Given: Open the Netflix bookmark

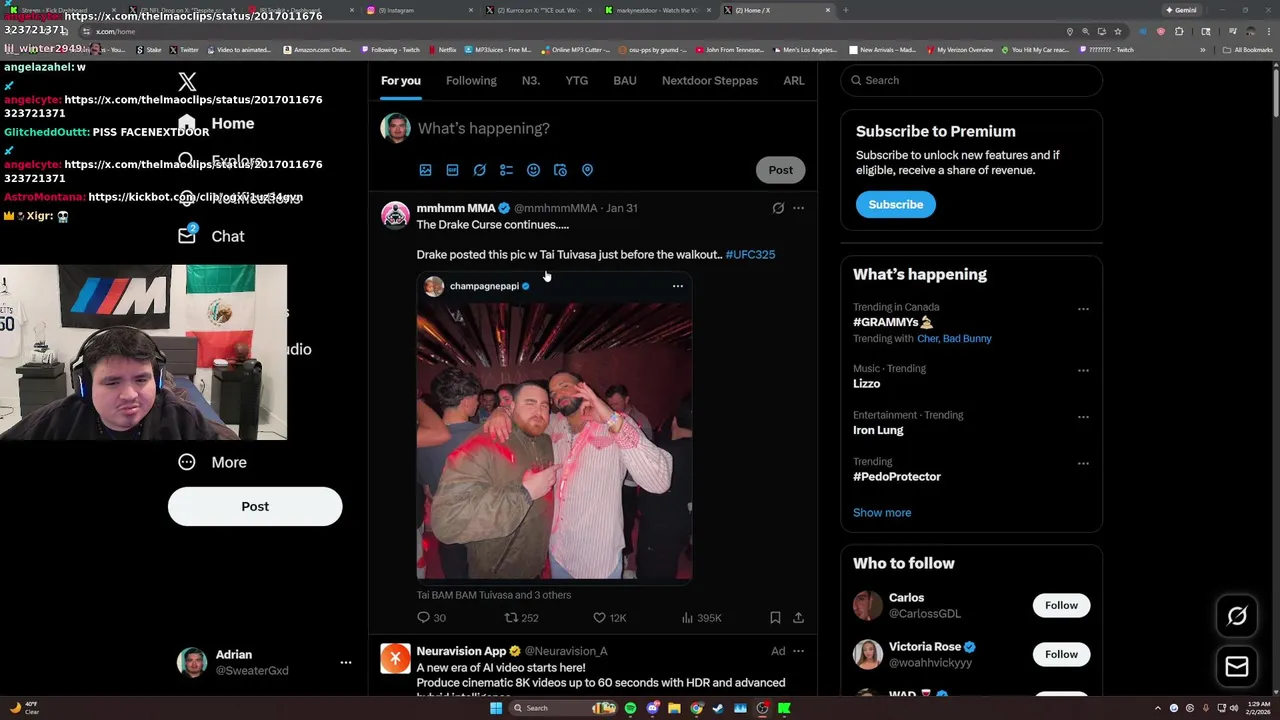Looking at the screenshot, I should point(443,49).
